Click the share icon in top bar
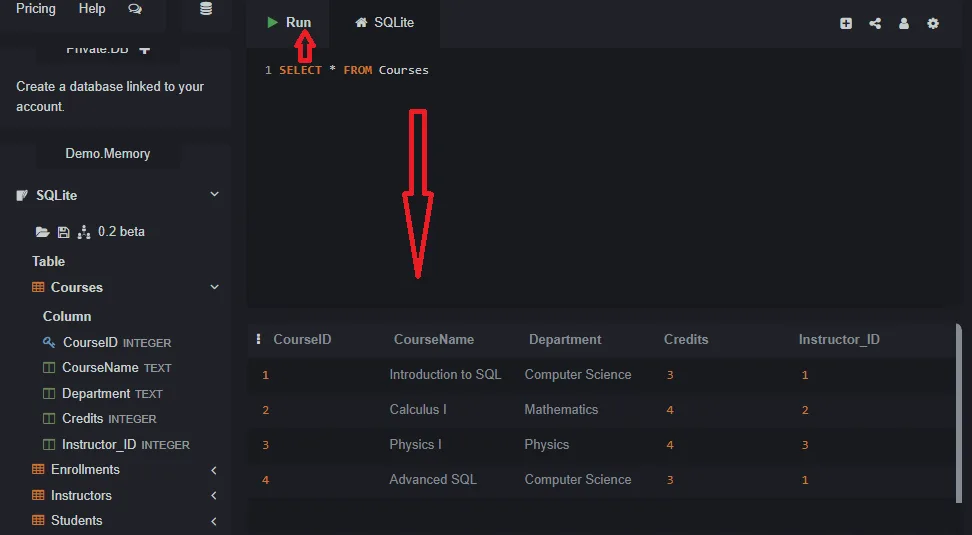 pos(875,23)
